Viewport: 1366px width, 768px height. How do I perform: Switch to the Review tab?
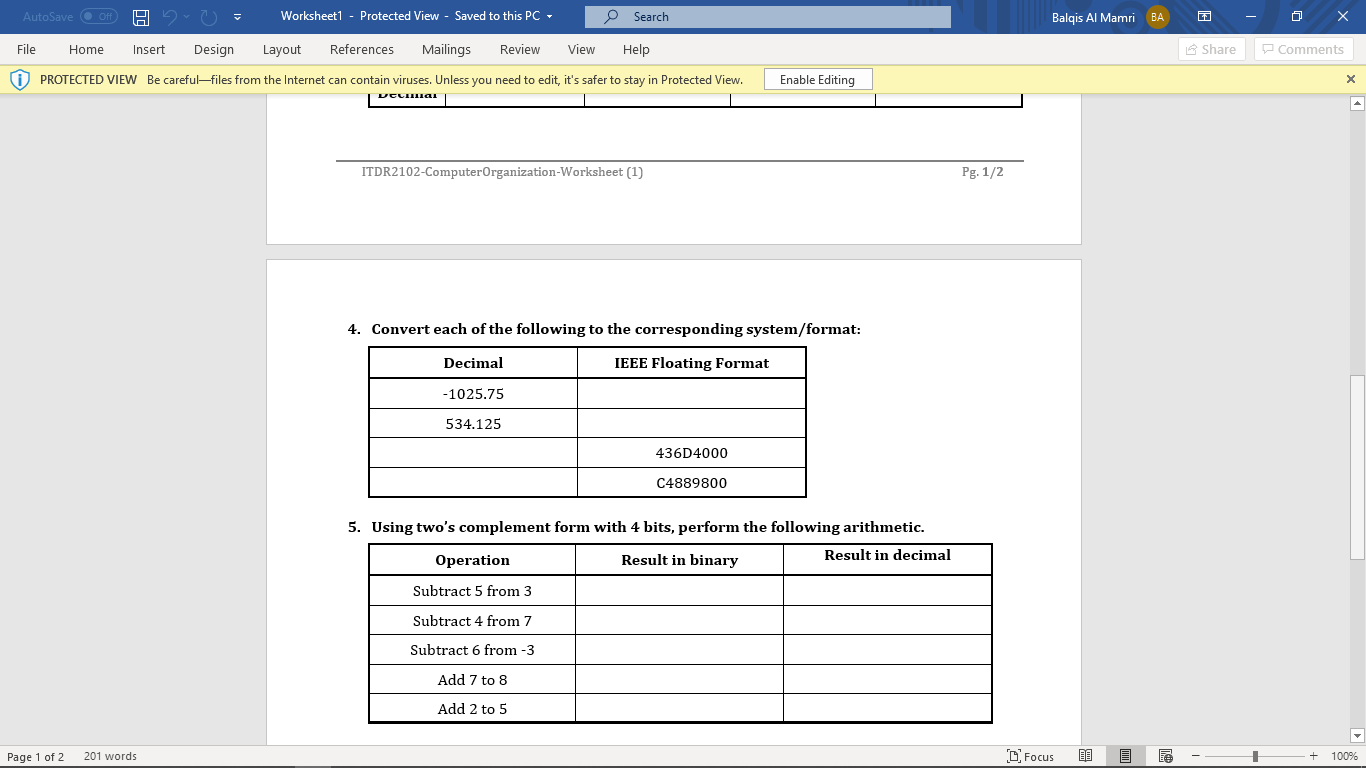click(519, 49)
